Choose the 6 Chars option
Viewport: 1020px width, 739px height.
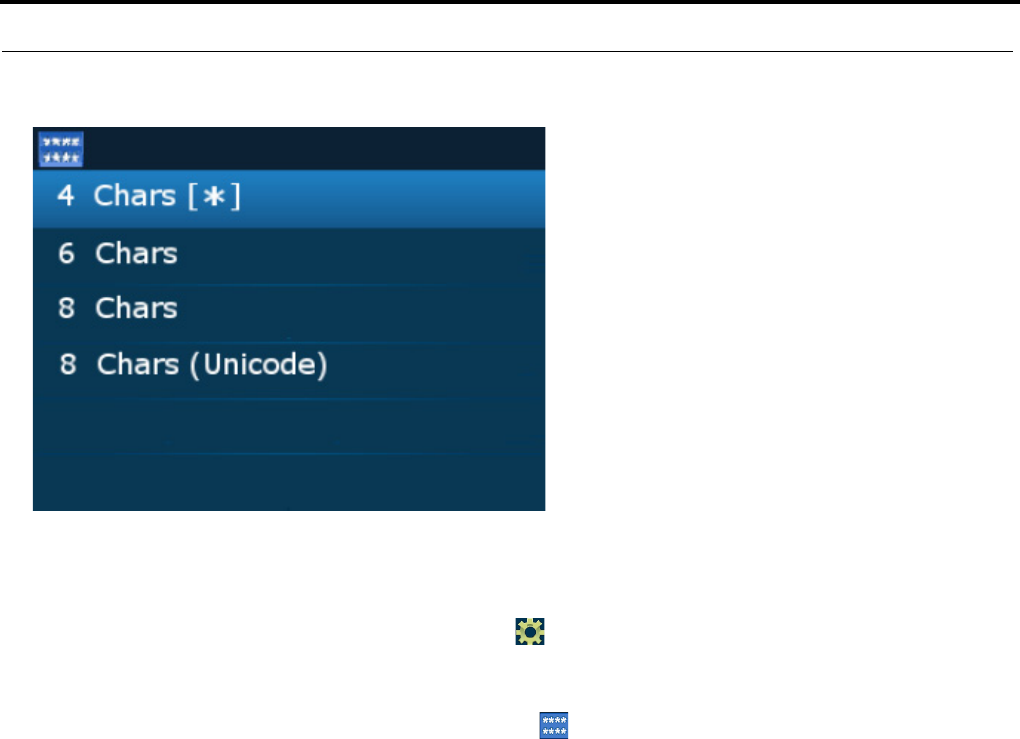289,254
